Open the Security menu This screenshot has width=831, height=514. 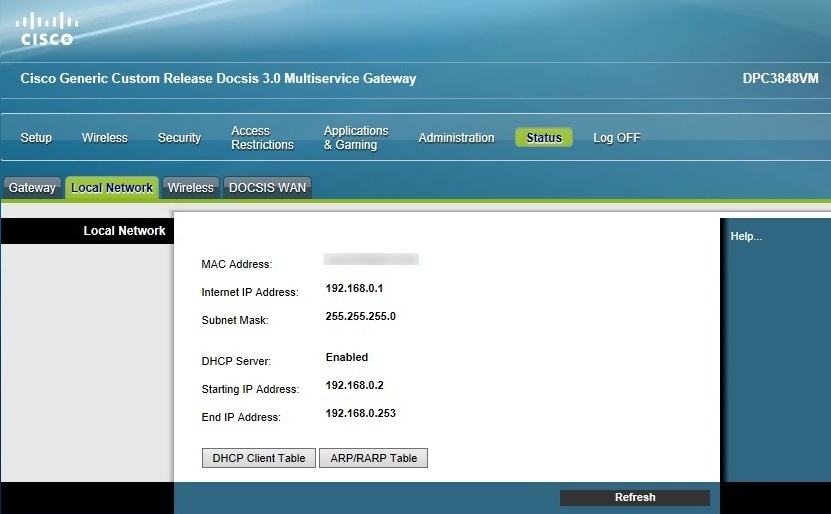click(x=179, y=138)
